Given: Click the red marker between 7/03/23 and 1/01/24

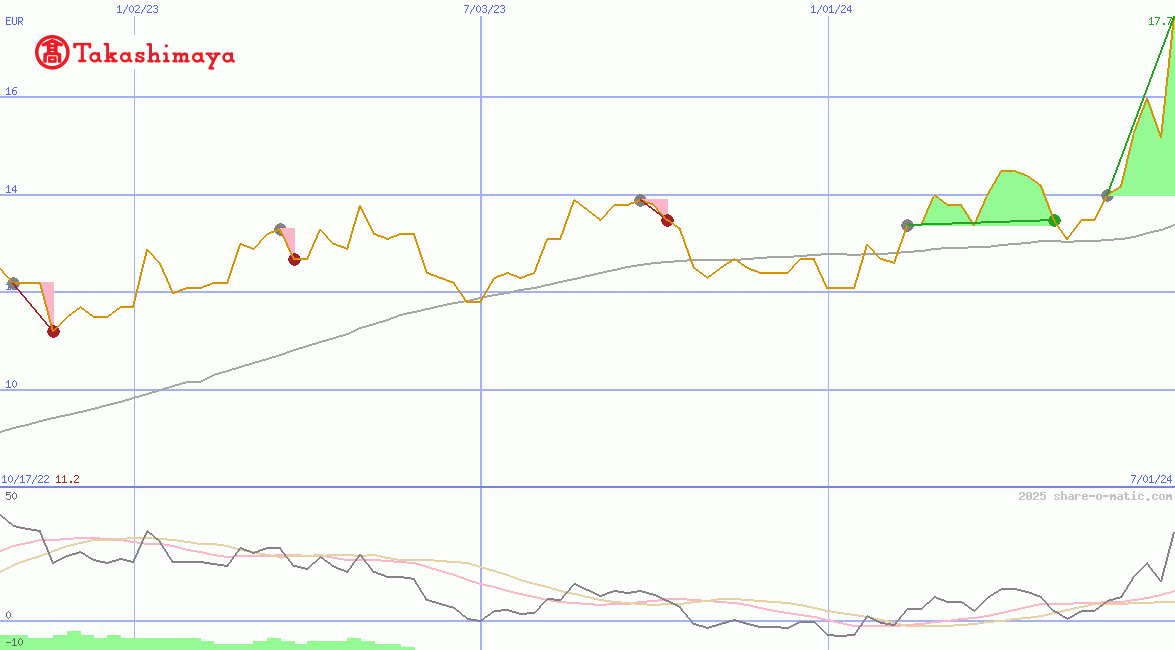Looking at the screenshot, I should [x=667, y=220].
